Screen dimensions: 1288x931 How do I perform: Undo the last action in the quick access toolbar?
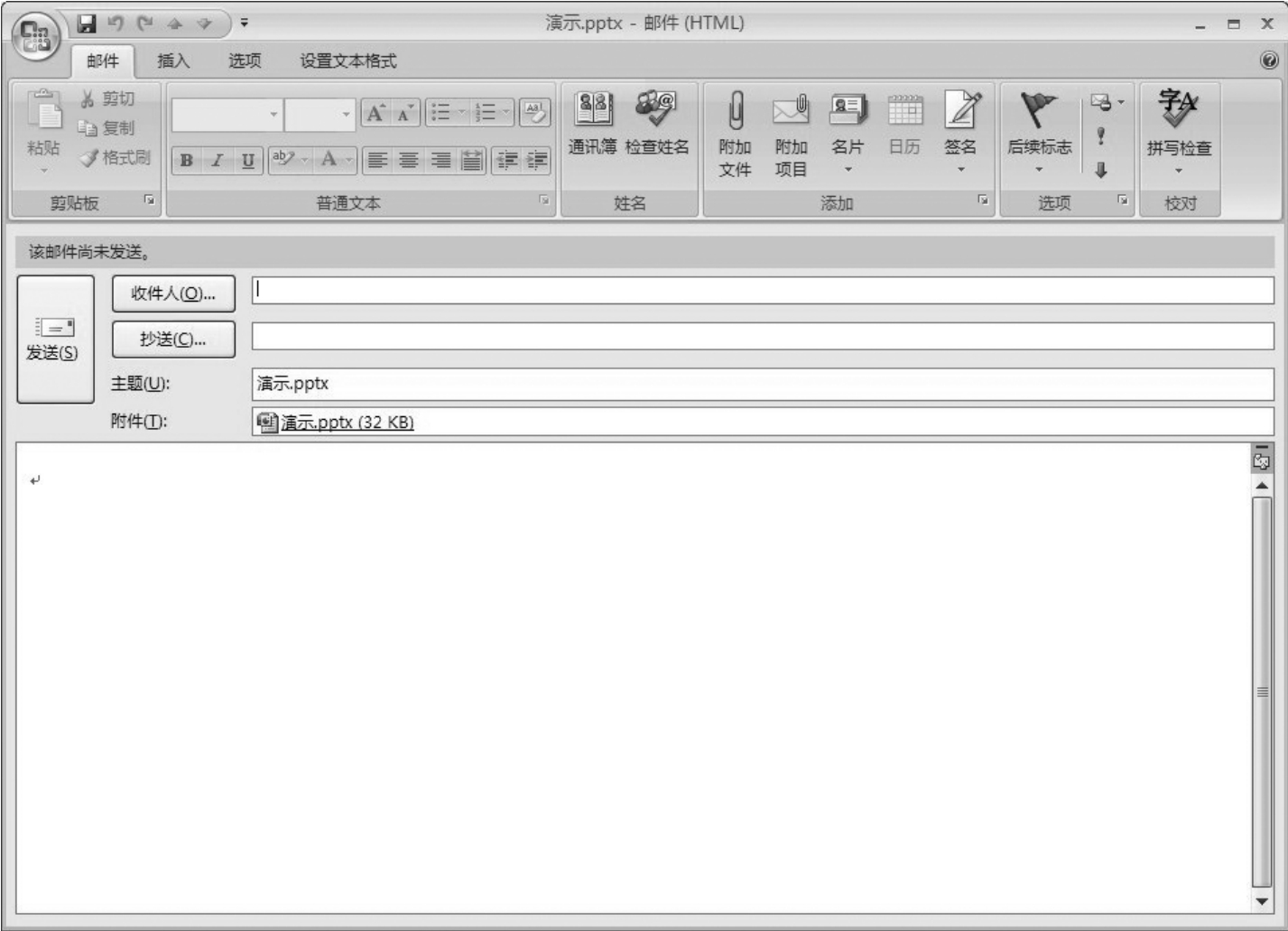point(115,23)
